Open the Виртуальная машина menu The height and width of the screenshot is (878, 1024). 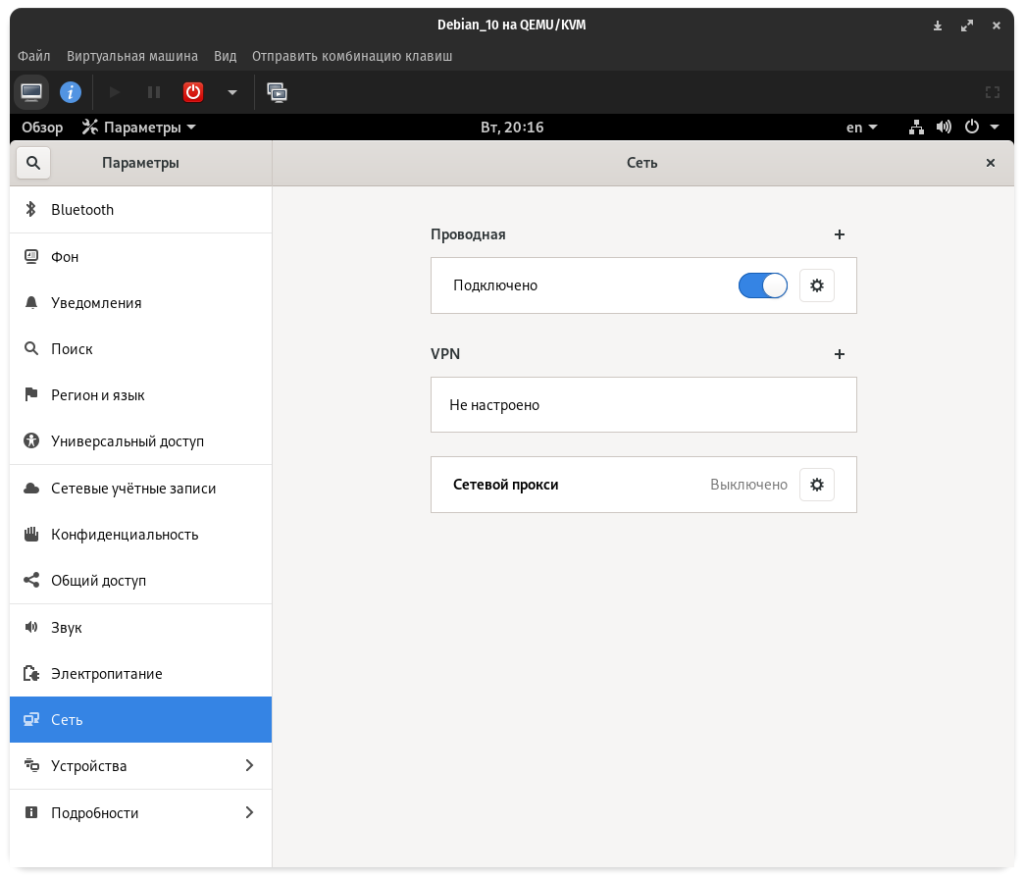pos(132,56)
